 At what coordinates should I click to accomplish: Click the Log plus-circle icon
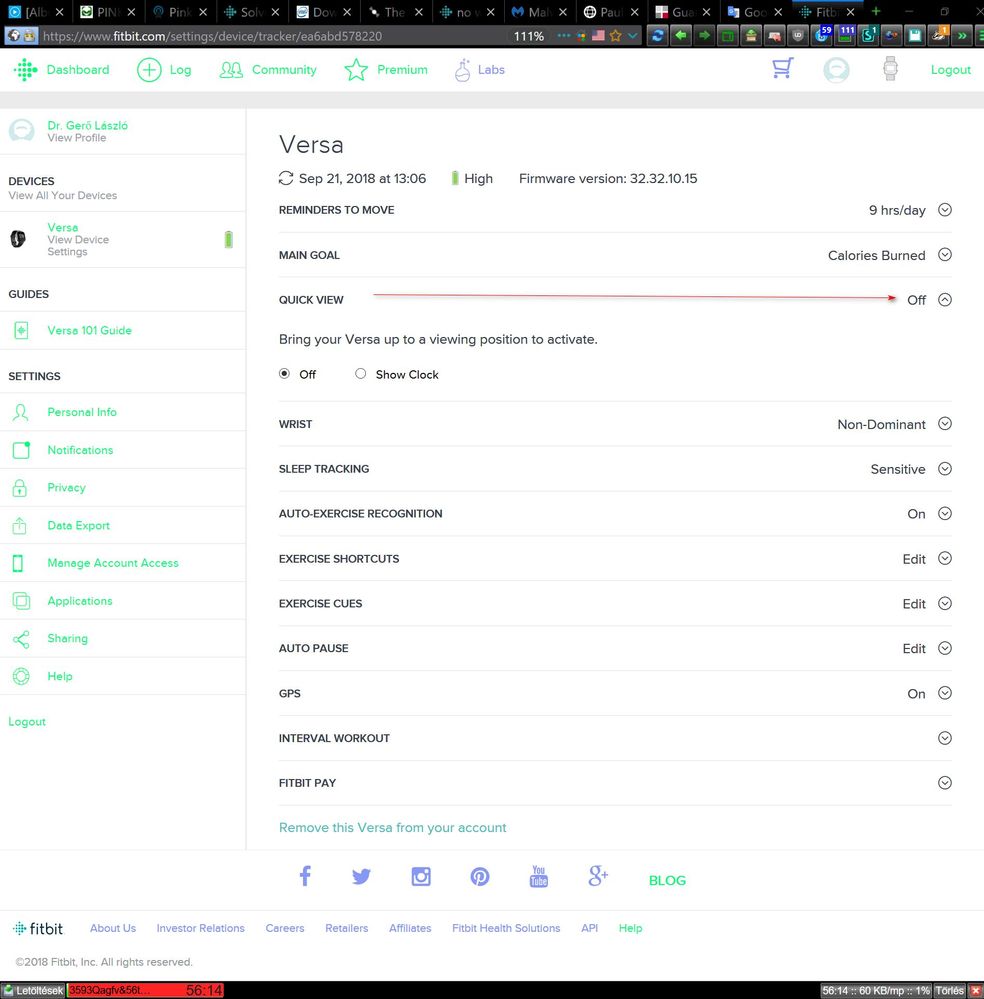pos(149,69)
